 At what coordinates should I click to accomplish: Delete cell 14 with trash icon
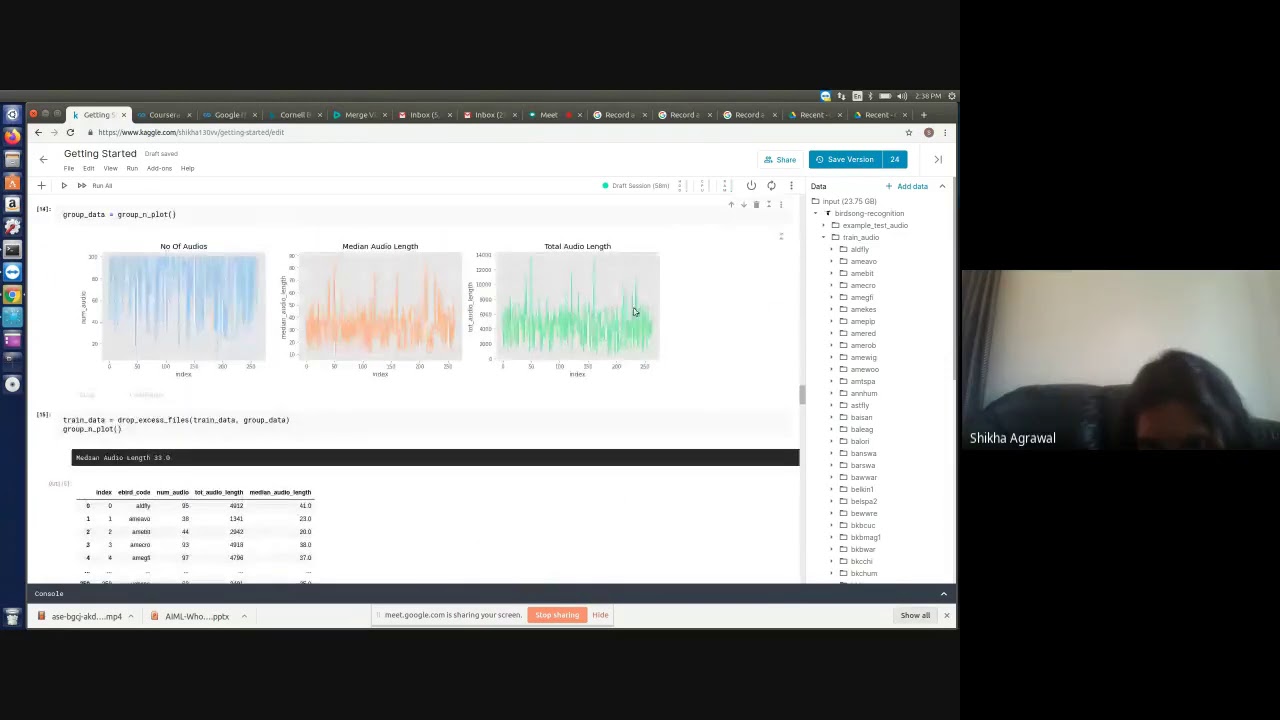point(756,205)
